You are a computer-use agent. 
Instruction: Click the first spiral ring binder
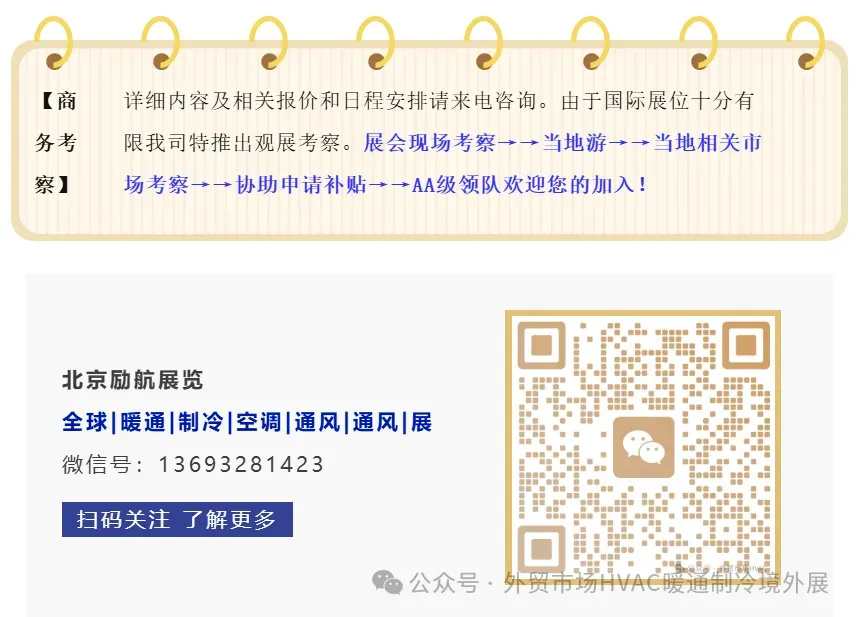point(54,44)
